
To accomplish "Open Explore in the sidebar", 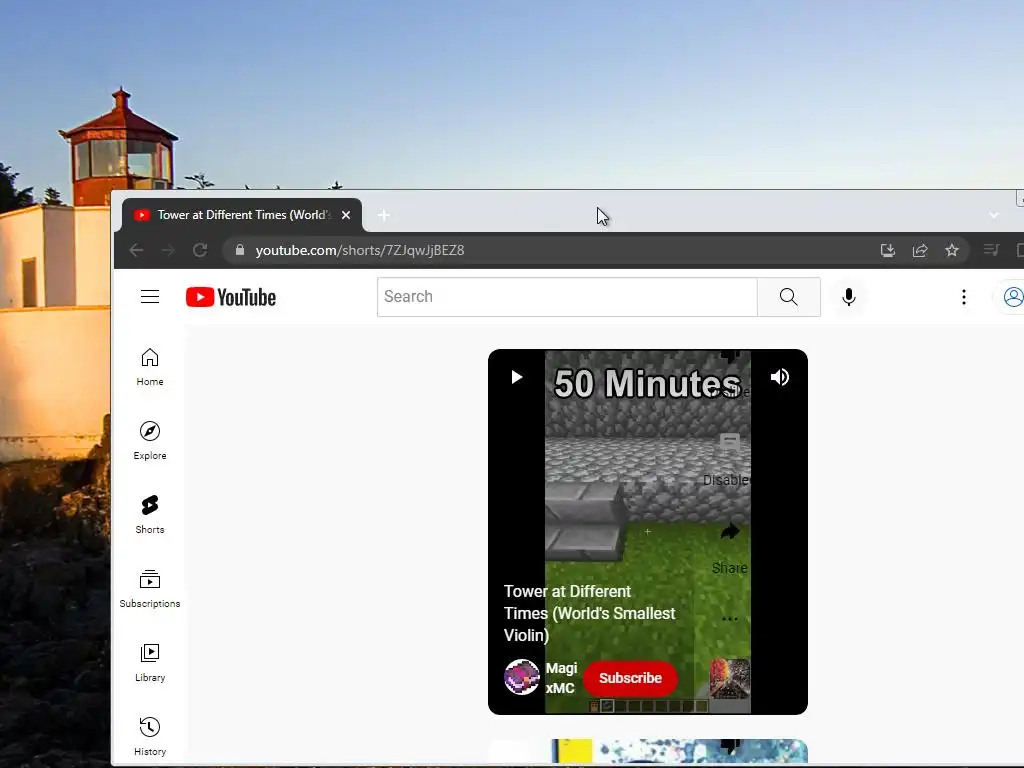I will 150,441.
